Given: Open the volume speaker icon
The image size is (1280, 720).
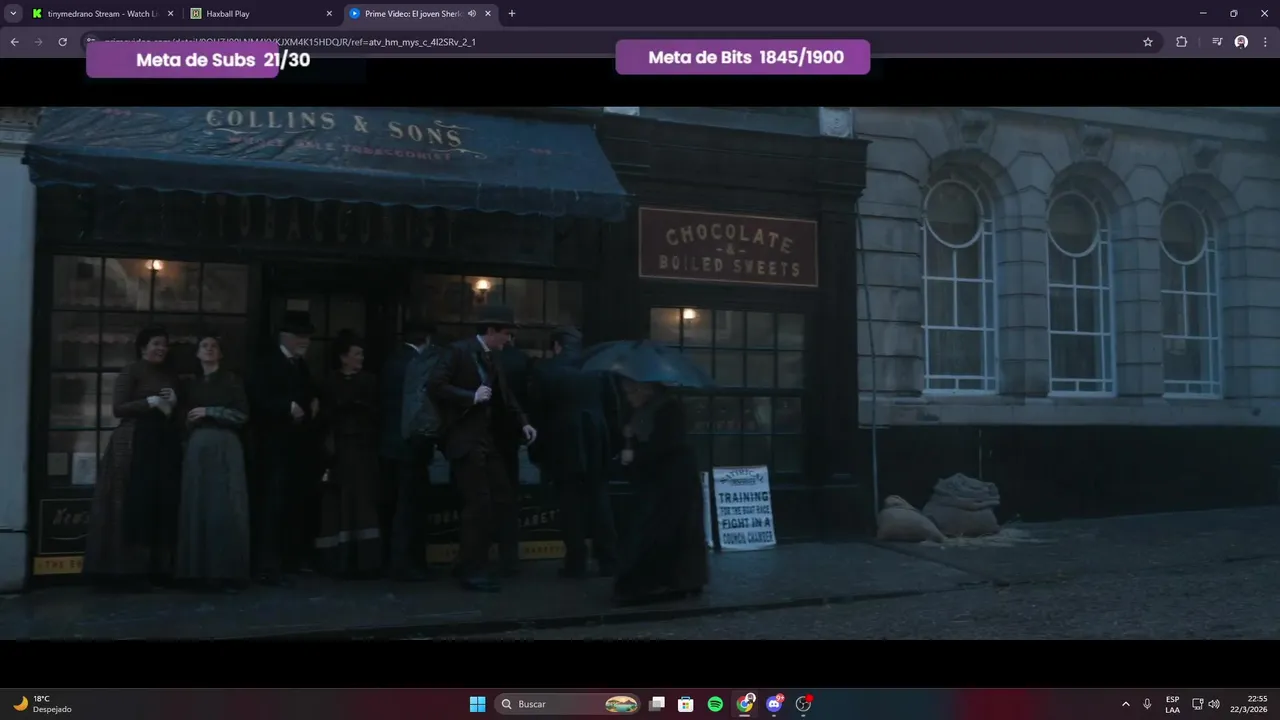Looking at the screenshot, I should point(1214,704).
